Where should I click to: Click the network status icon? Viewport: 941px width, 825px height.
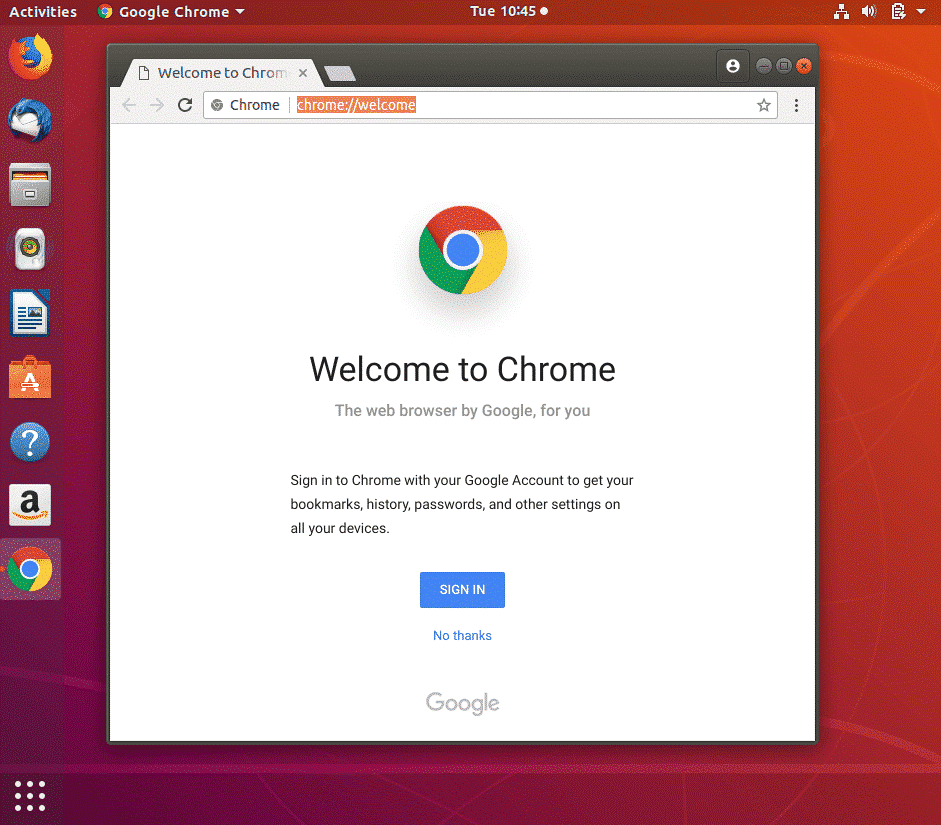[841, 11]
